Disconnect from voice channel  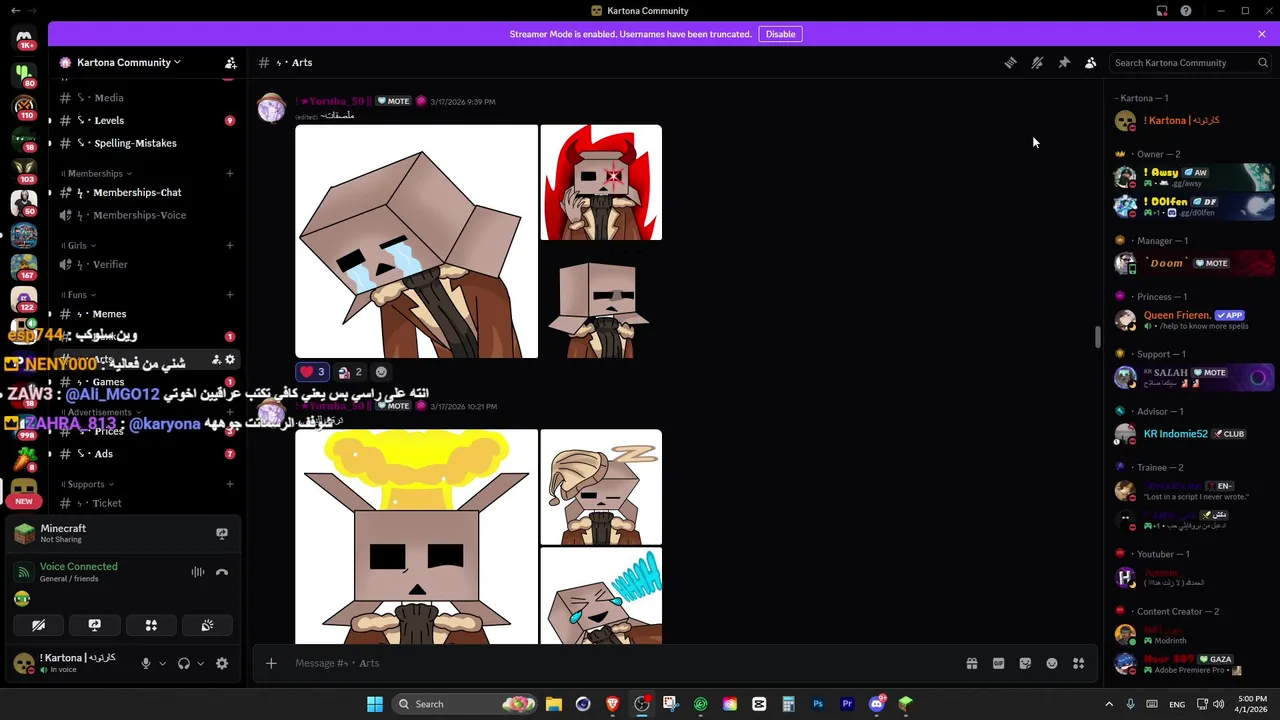(x=222, y=572)
